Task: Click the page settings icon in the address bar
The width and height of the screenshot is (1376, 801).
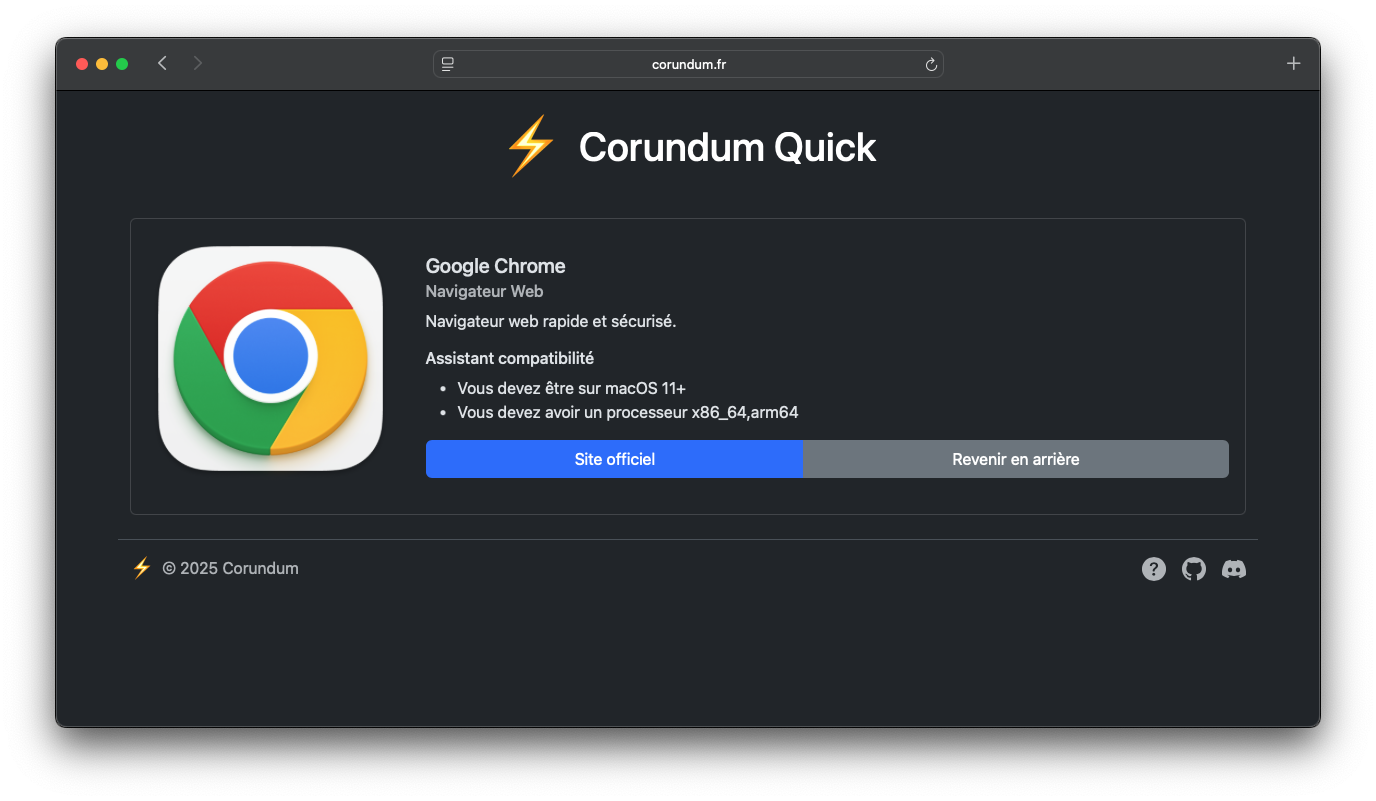Action: click(448, 64)
